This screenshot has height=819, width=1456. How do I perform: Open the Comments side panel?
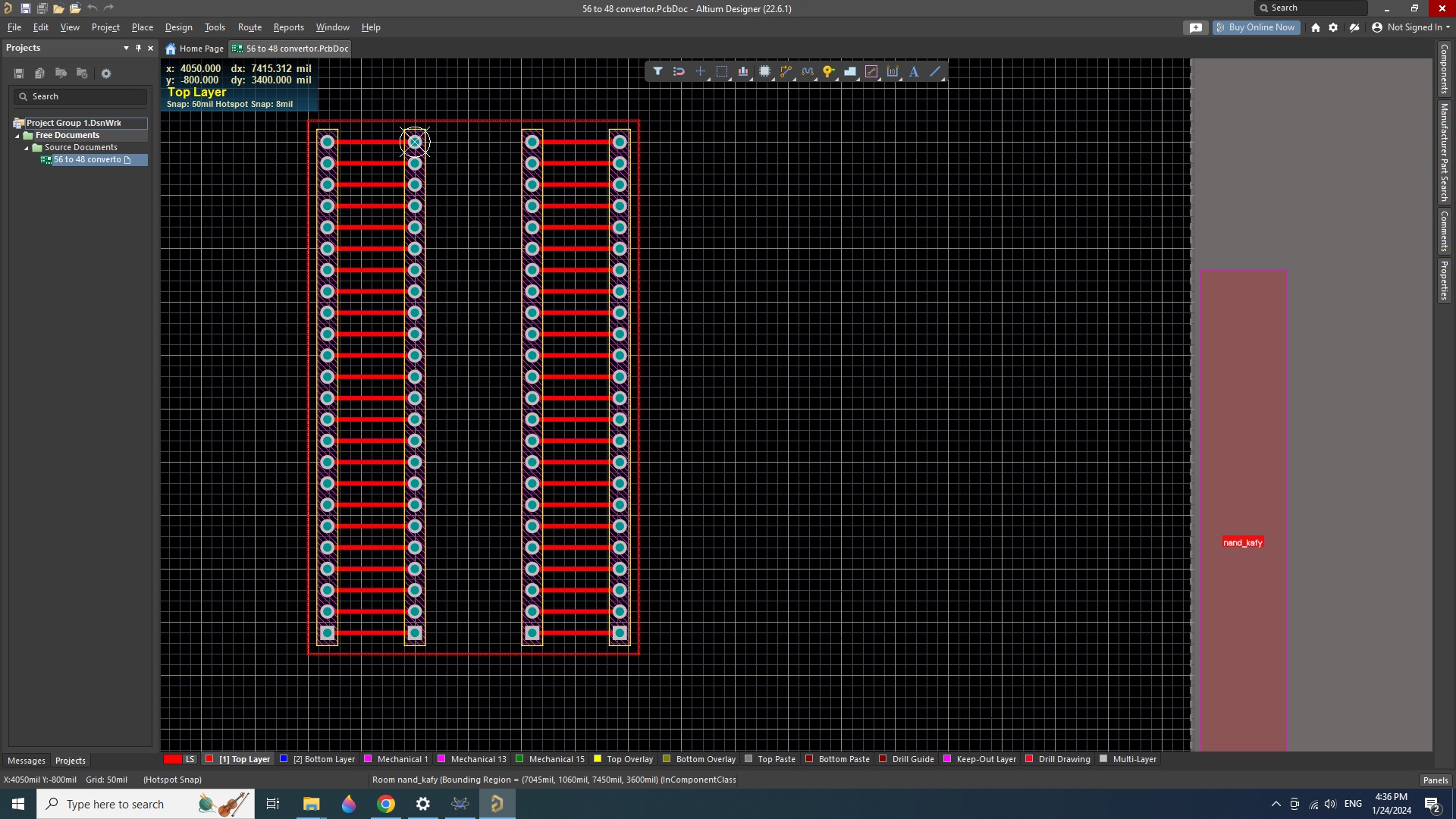1444,231
